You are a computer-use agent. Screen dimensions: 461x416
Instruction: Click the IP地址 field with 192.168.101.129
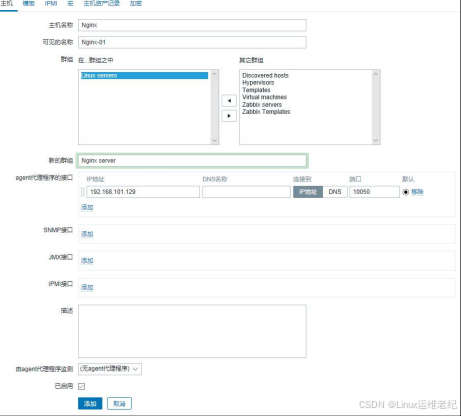click(143, 192)
